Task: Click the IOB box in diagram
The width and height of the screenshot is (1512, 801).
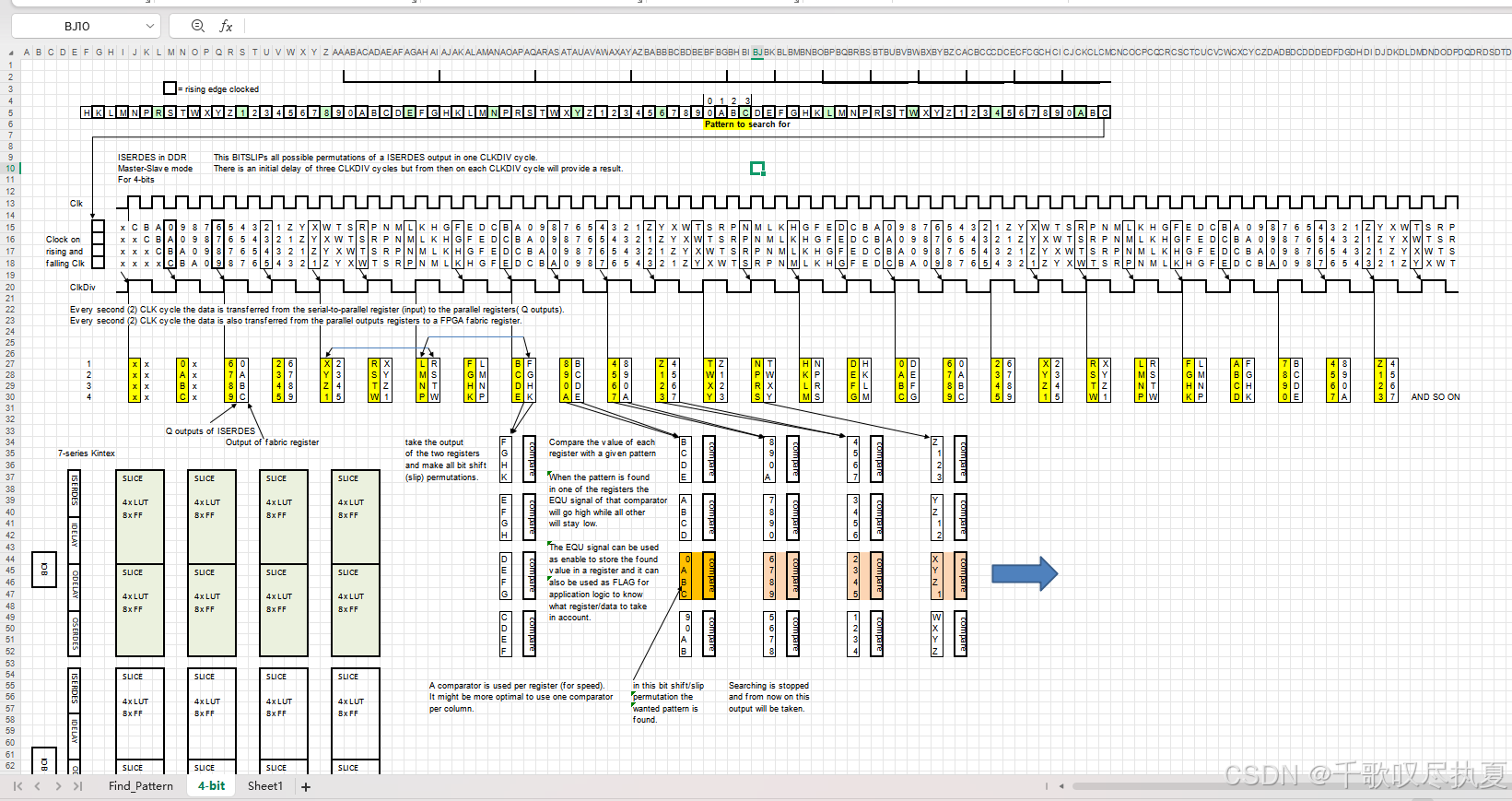Action: pos(43,571)
